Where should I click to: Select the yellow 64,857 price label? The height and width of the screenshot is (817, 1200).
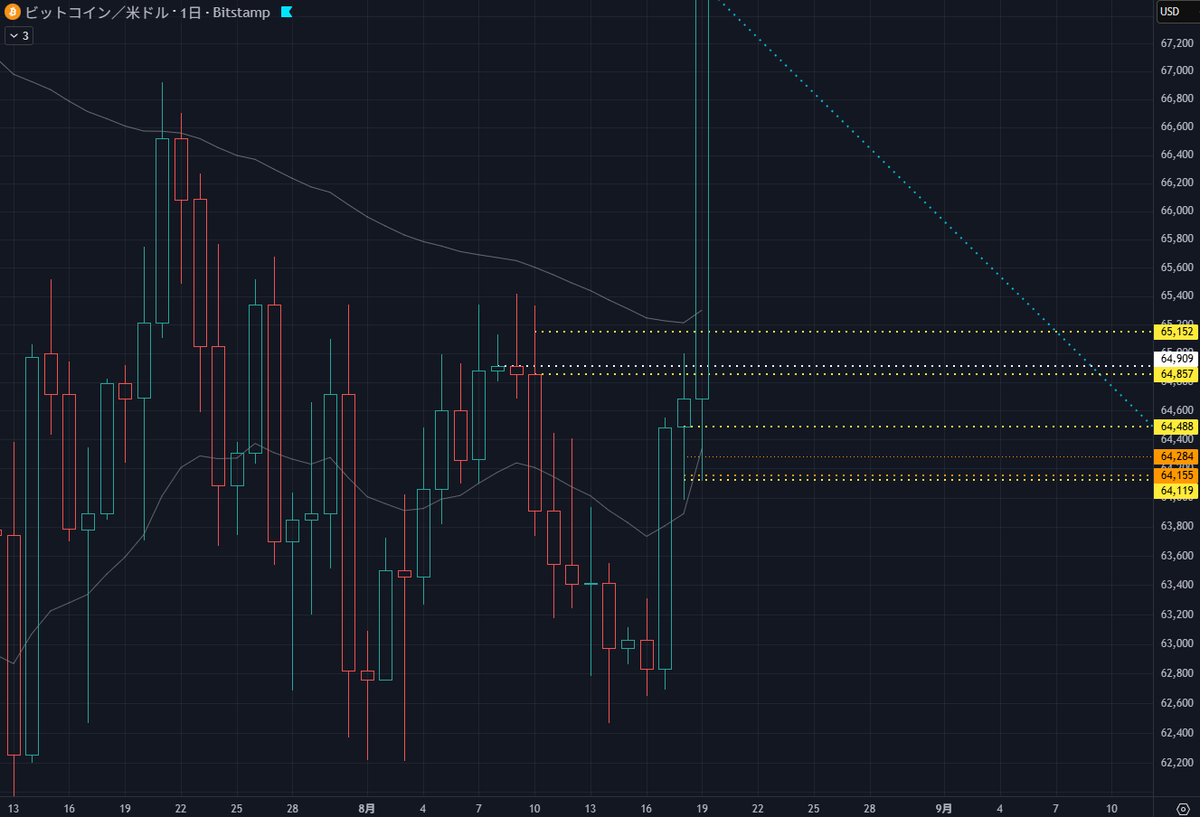point(1175,374)
